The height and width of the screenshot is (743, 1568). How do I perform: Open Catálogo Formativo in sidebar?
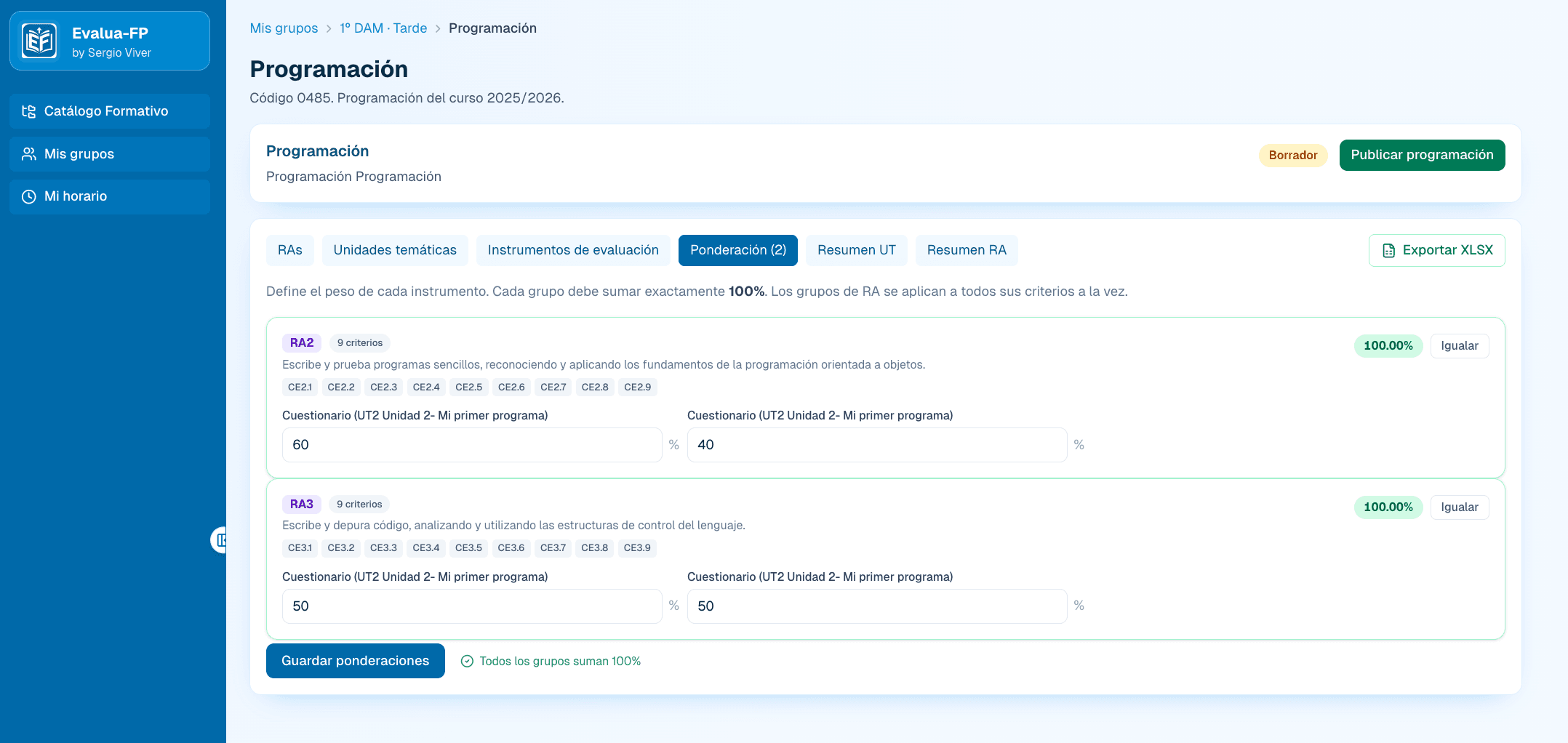click(110, 111)
